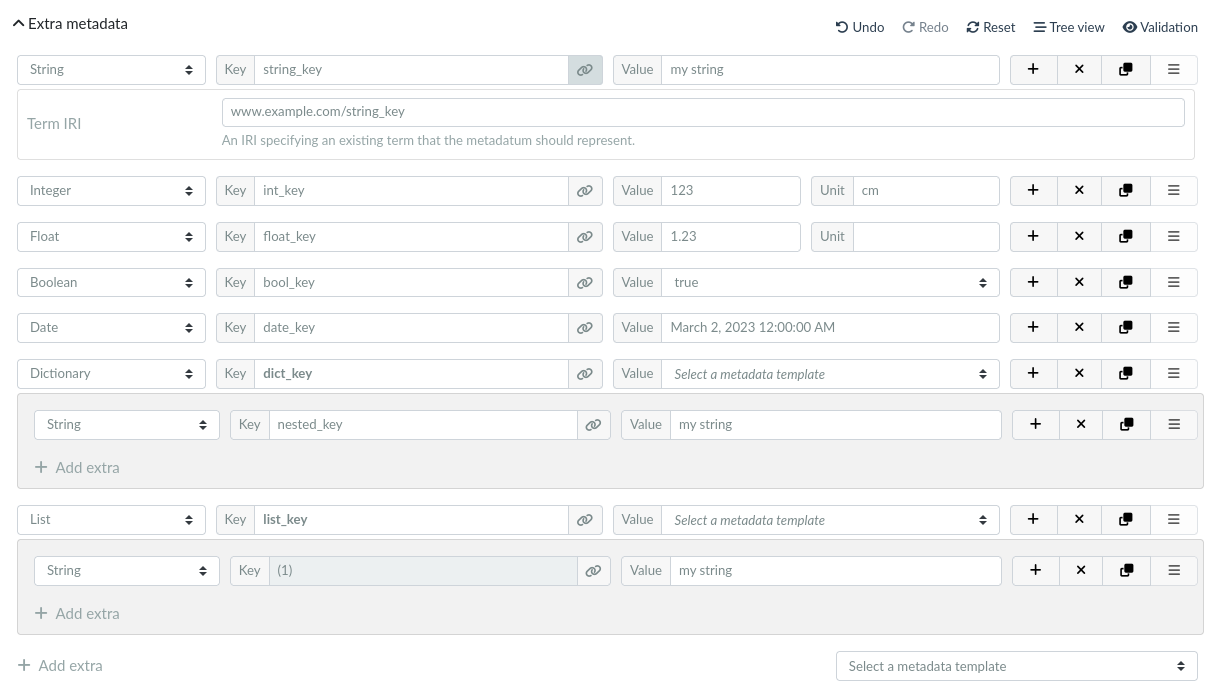
Task: Collapse the Extra metadata section
Action: (x=70, y=23)
